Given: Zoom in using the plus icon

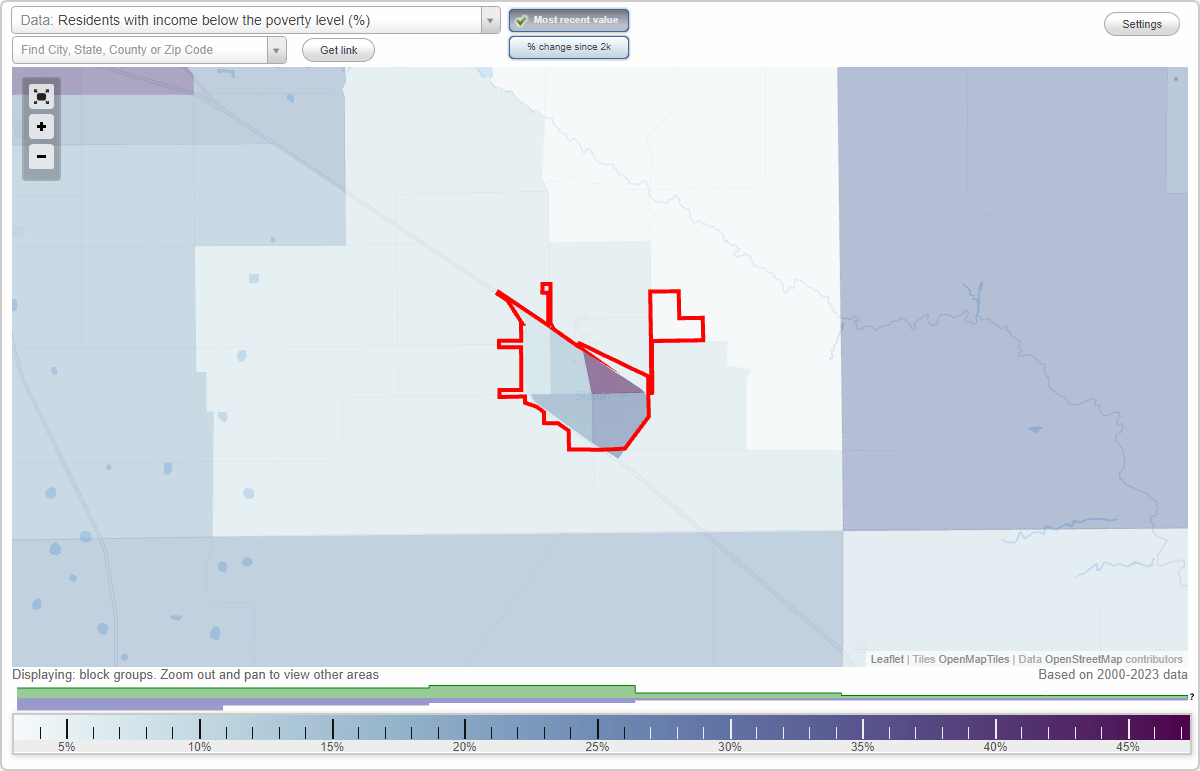Looking at the screenshot, I should click(x=41, y=127).
